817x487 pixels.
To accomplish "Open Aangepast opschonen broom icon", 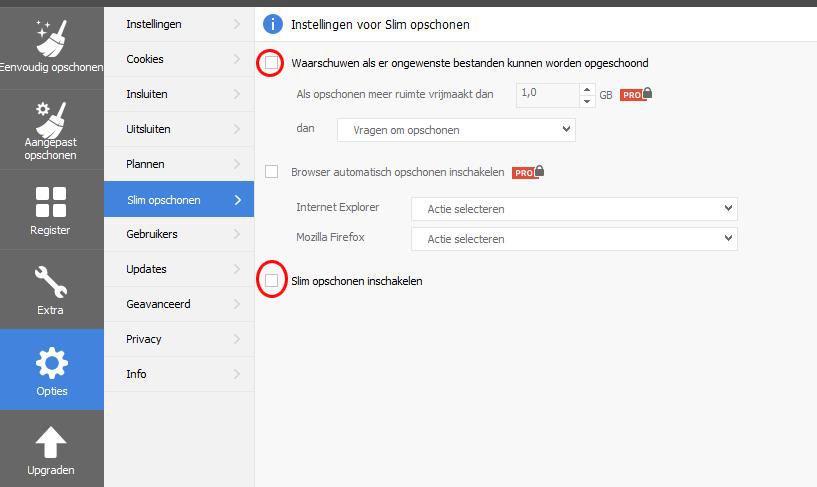I will click(51, 120).
